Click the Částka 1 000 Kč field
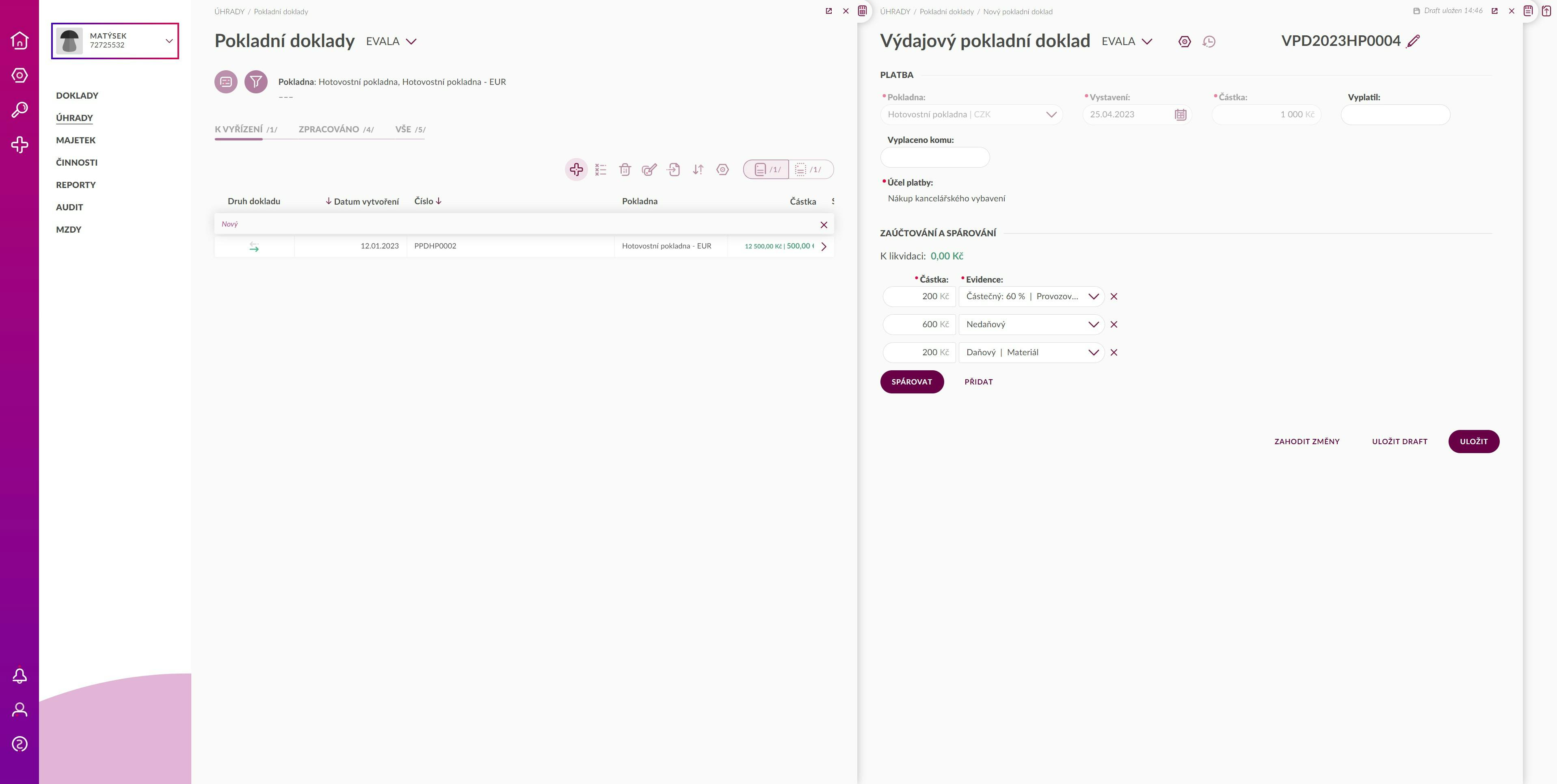 [x=1266, y=115]
